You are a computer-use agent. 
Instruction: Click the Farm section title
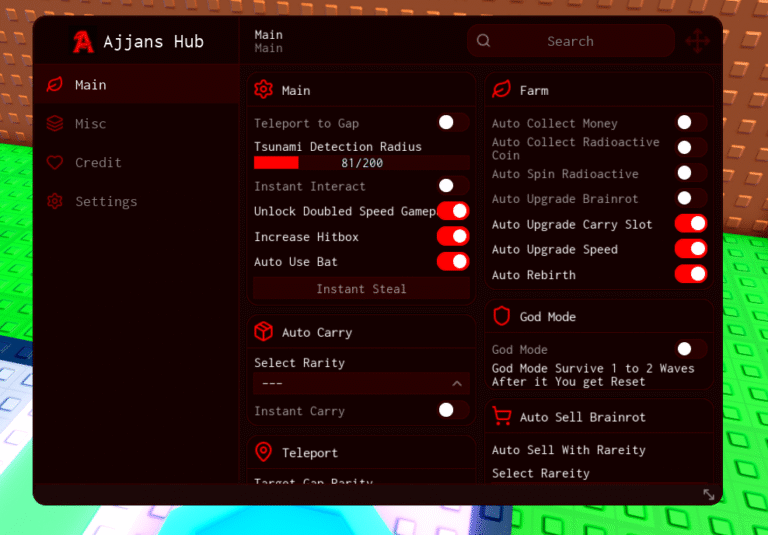[534, 91]
